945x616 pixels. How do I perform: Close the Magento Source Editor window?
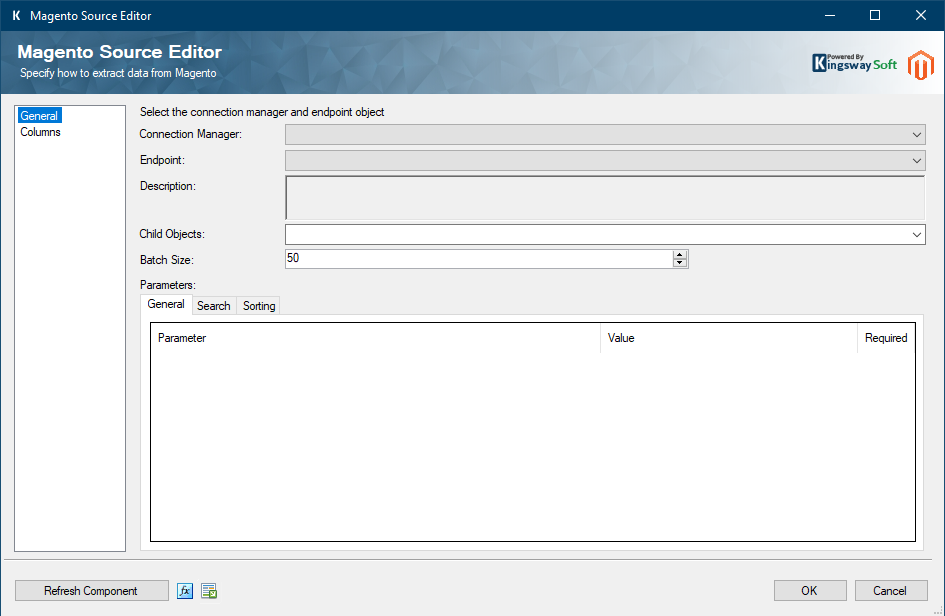point(921,16)
